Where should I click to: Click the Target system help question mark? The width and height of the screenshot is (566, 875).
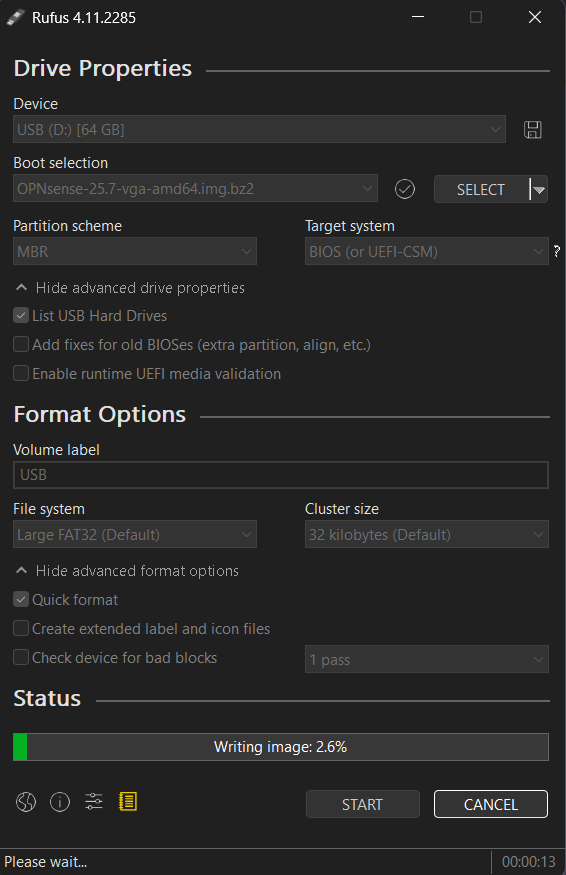click(557, 251)
